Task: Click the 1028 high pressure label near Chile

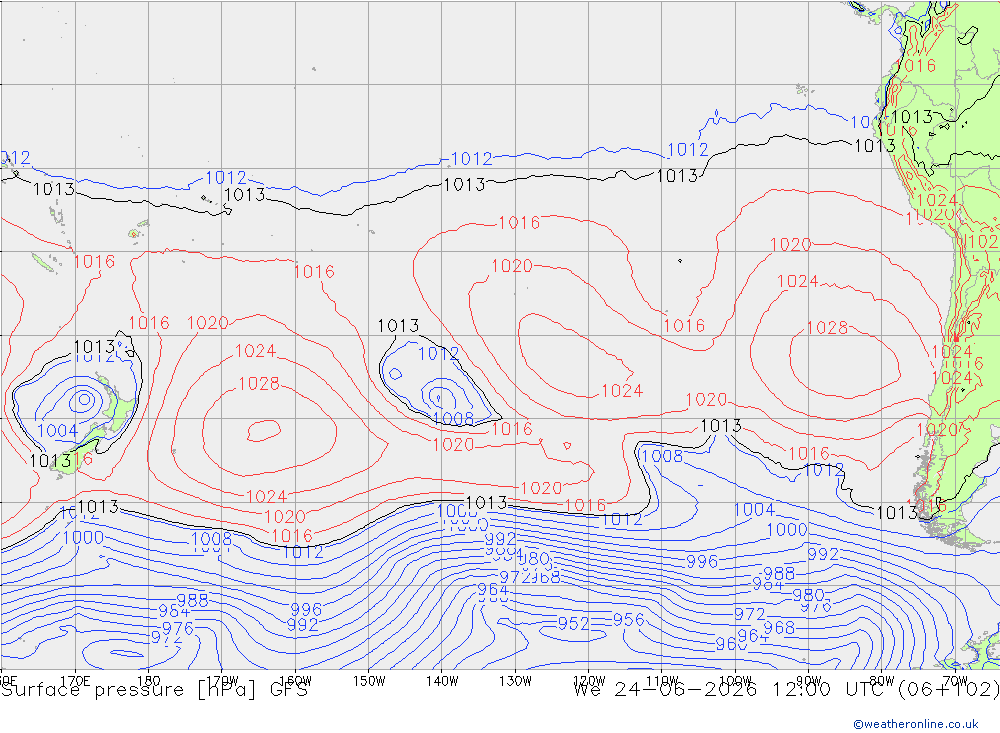Action: pos(827,327)
